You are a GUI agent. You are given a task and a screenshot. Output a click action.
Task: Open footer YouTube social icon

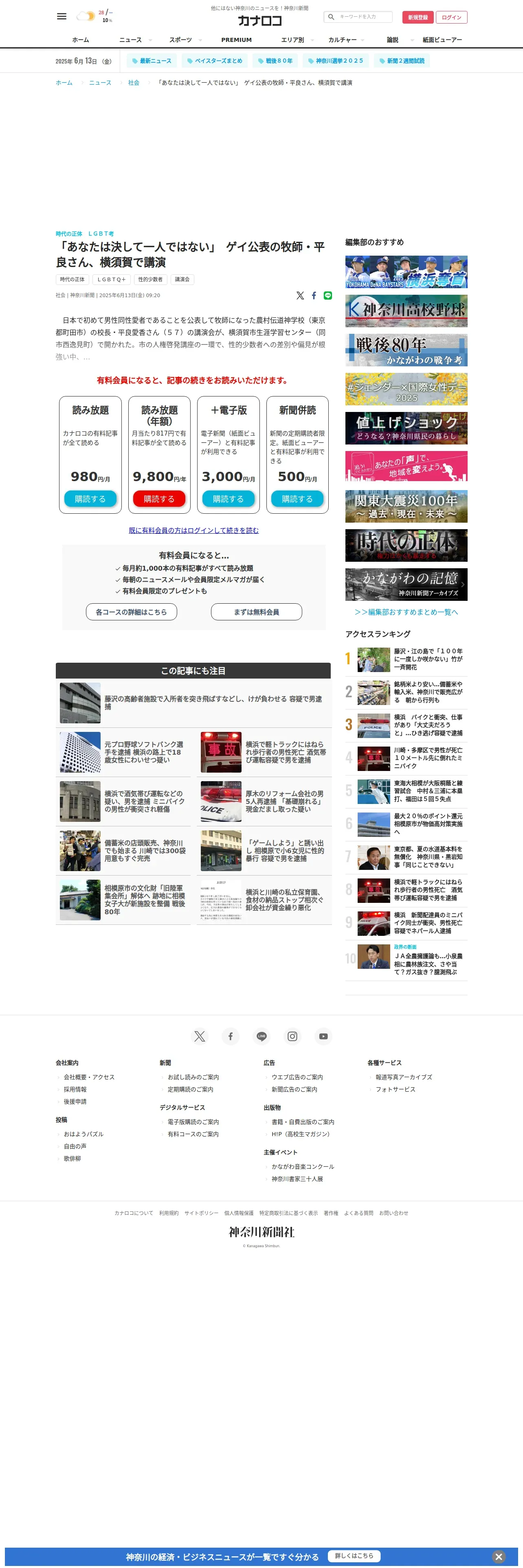[x=323, y=1036]
